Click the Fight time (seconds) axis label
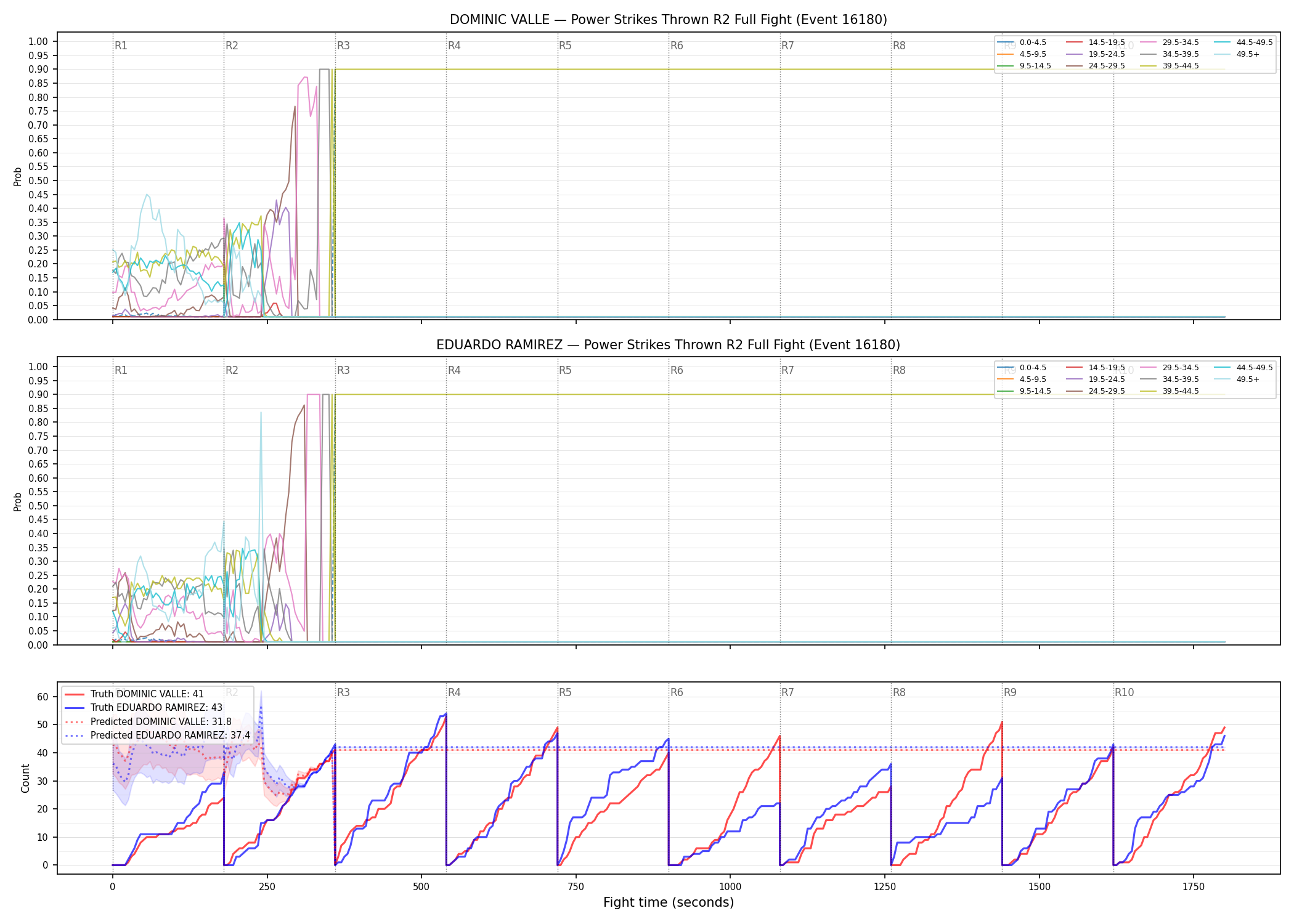Screen dimensions: 1294x924 point(669,902)
